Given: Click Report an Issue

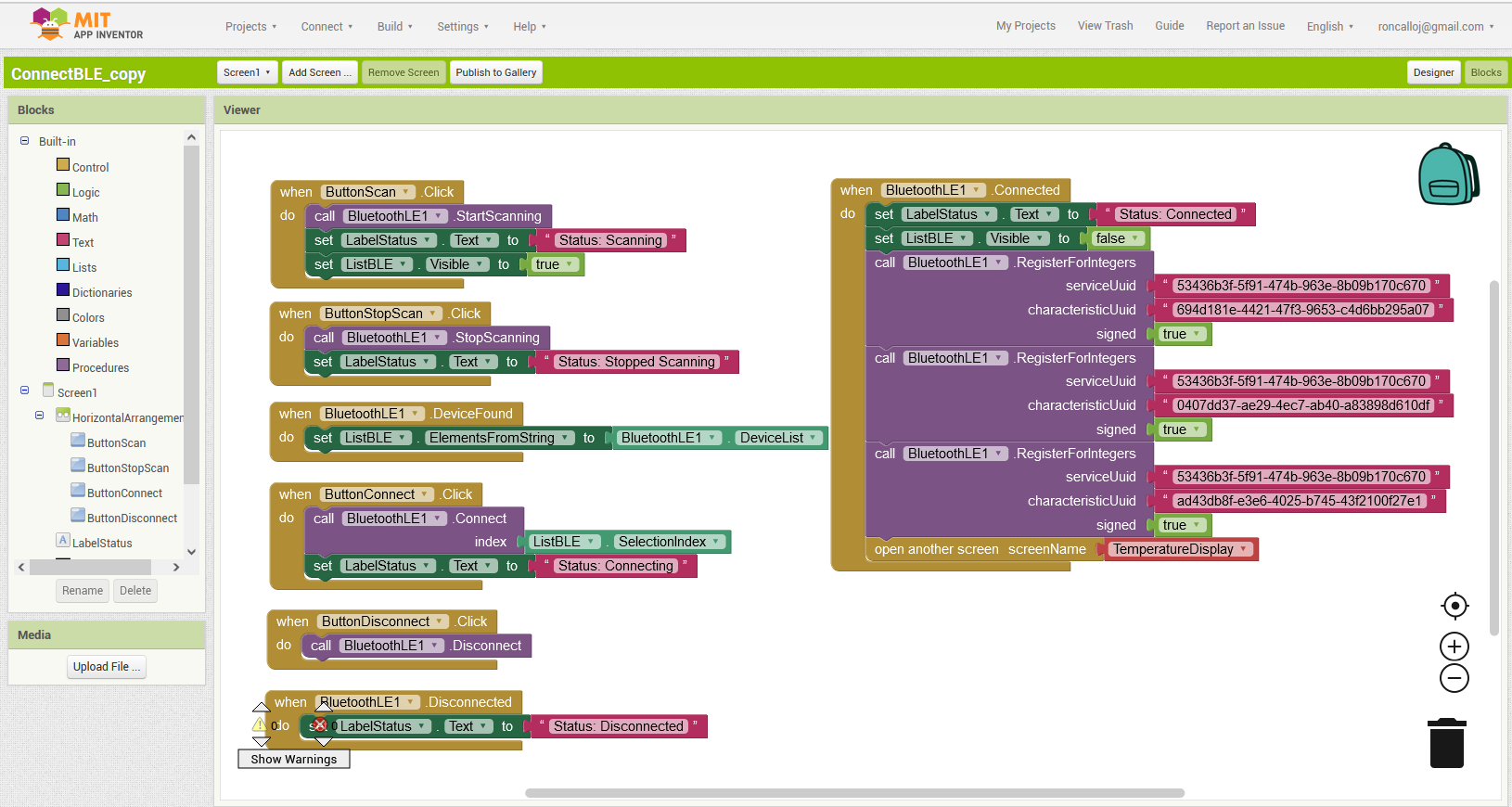Looking at the screenshot, I should tap(1246, 26).
